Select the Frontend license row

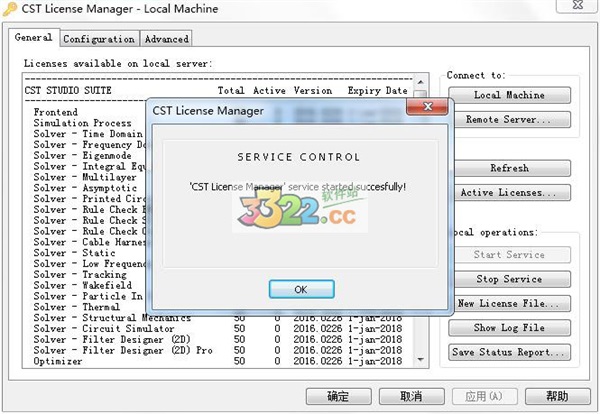tap(55, 112)
